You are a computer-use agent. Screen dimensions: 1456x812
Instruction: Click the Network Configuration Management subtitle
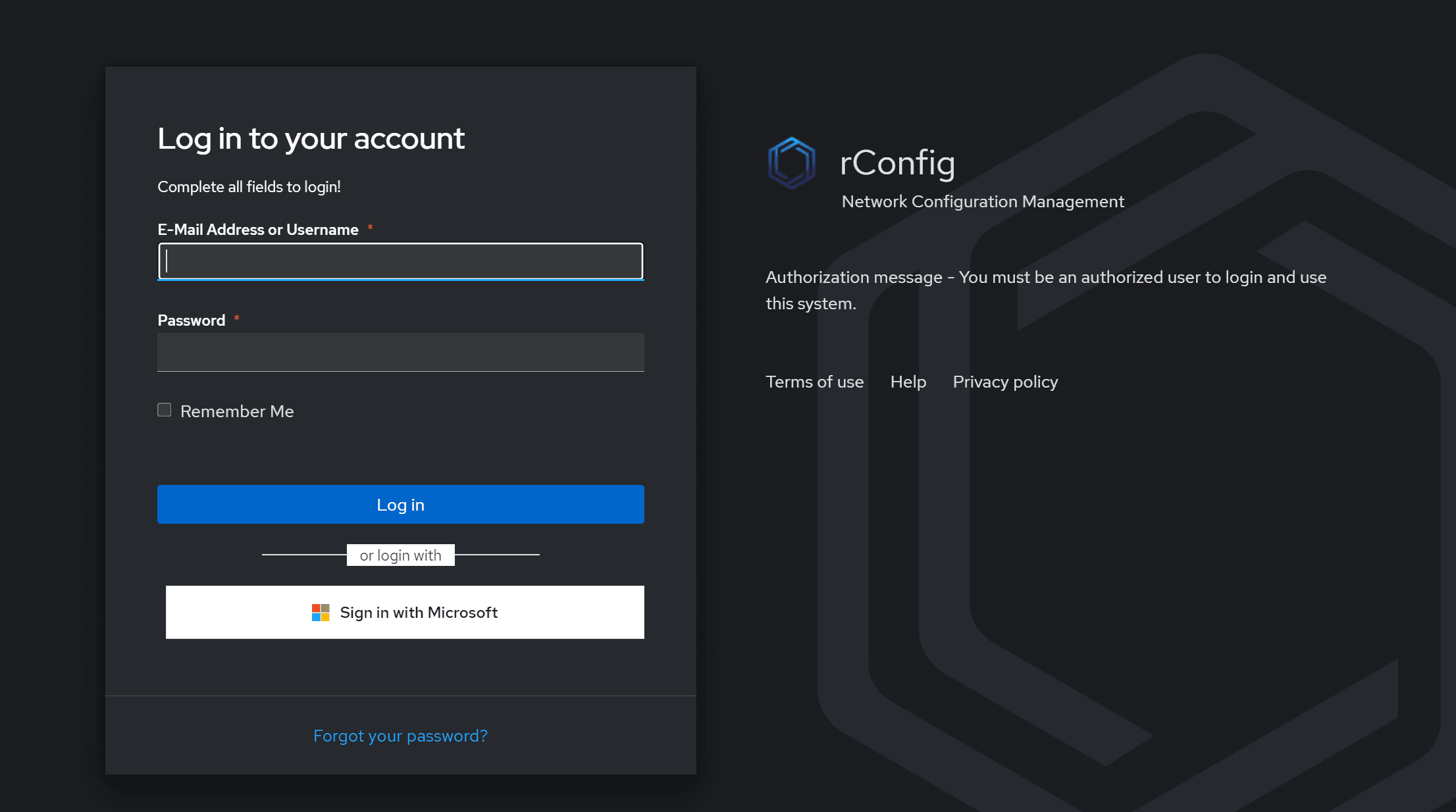(983, 201)
